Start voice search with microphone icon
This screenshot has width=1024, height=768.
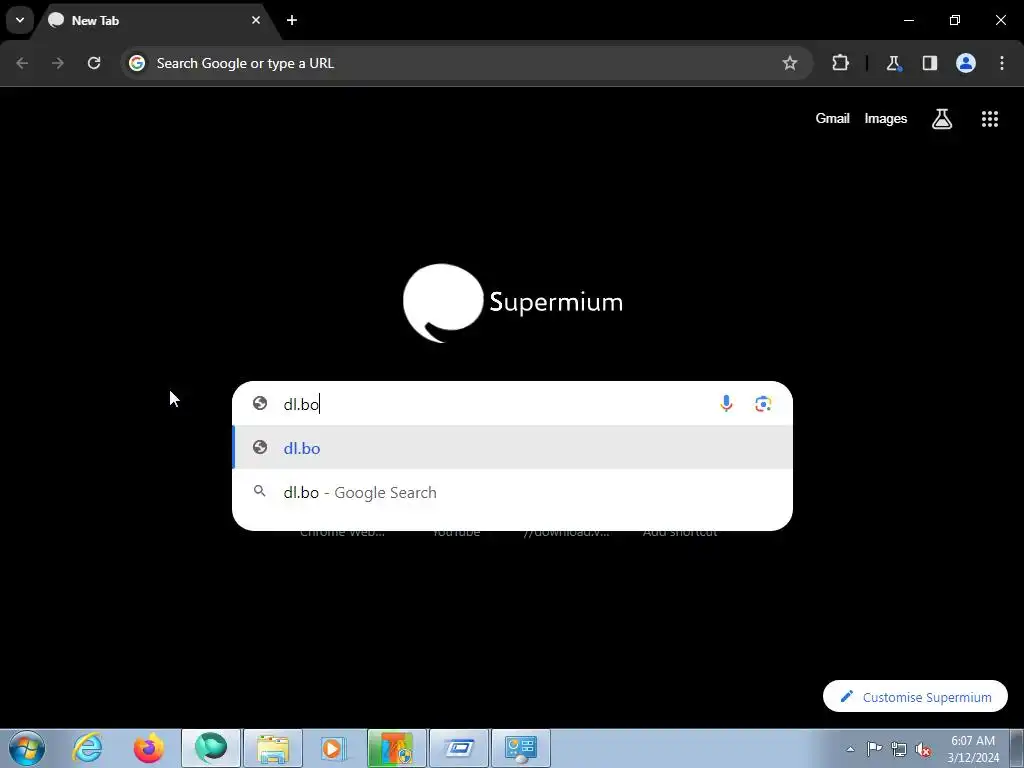pyautogui.click(x=726, y=404)
